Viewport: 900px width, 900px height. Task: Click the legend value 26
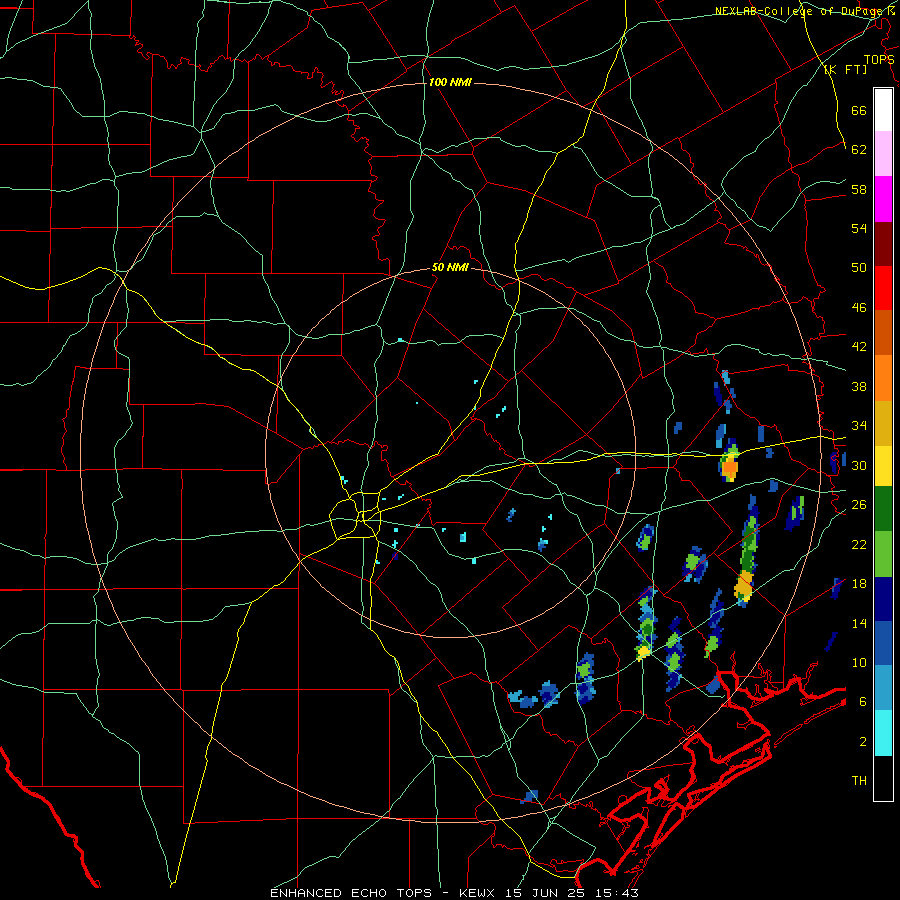[x=859, y=505]
